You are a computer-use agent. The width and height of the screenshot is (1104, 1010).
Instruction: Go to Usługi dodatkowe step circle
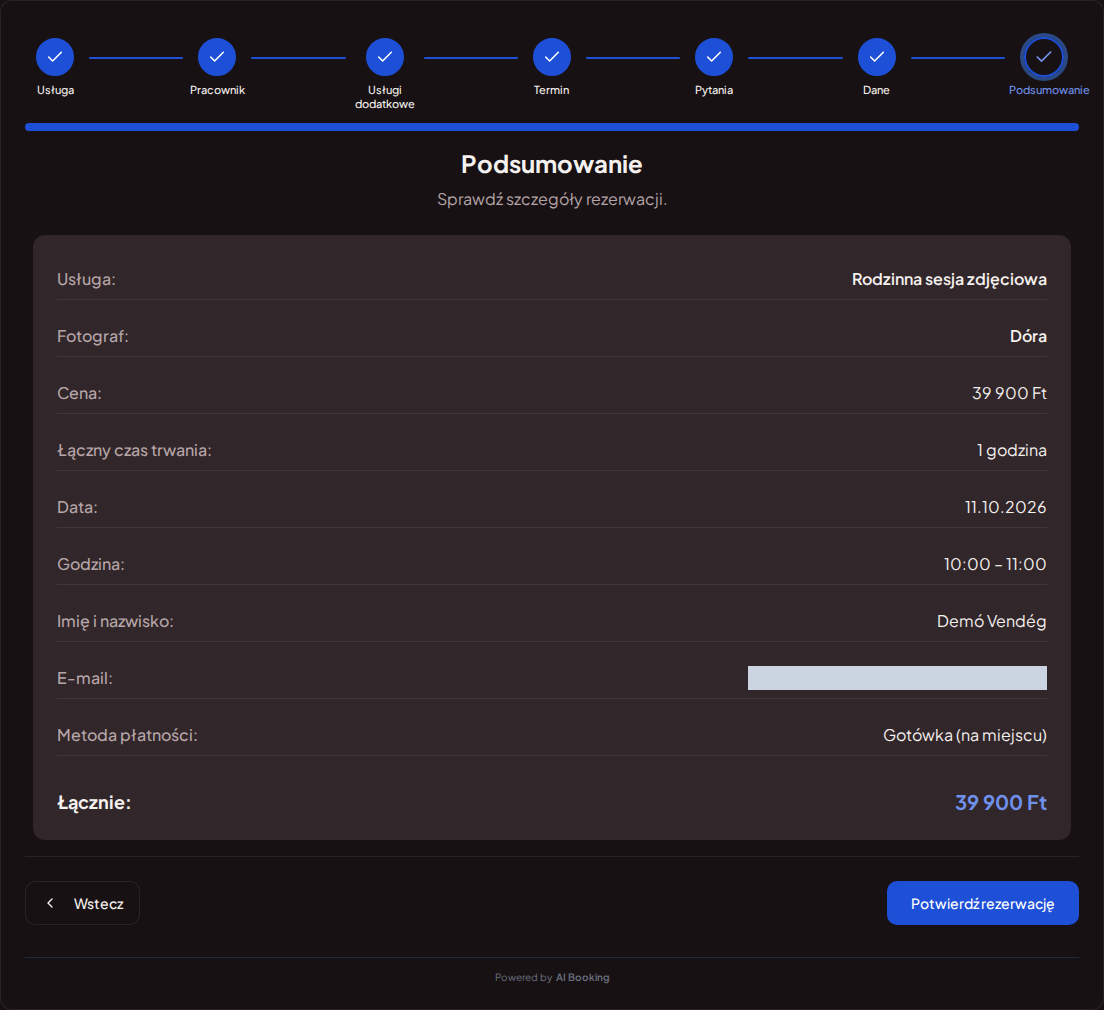pos(385,57)
